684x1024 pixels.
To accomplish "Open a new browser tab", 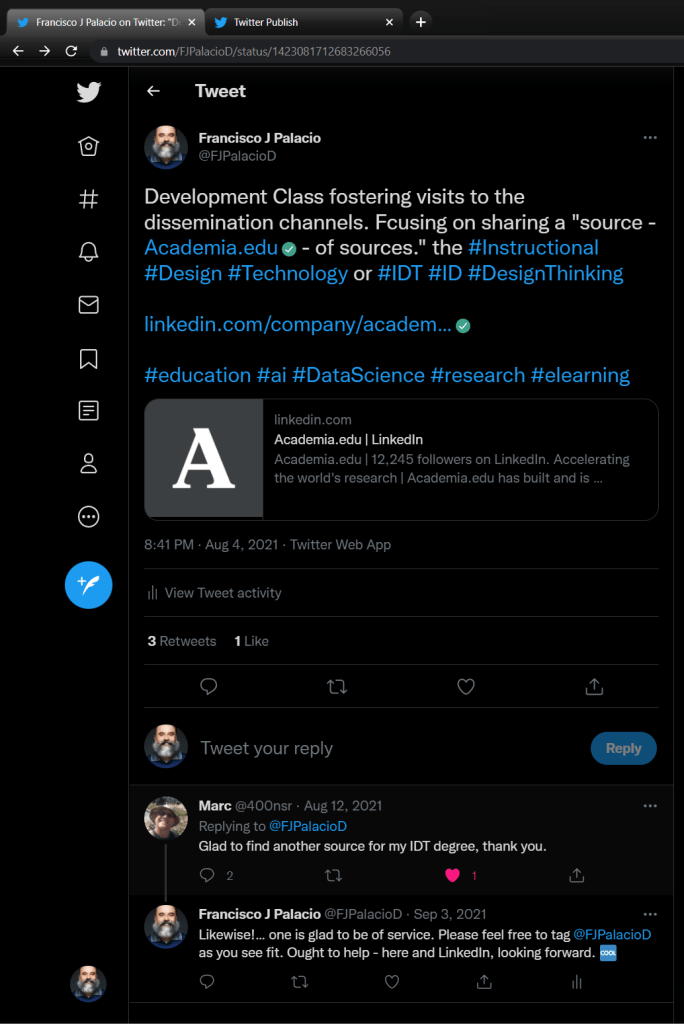I will coord(421,22).
